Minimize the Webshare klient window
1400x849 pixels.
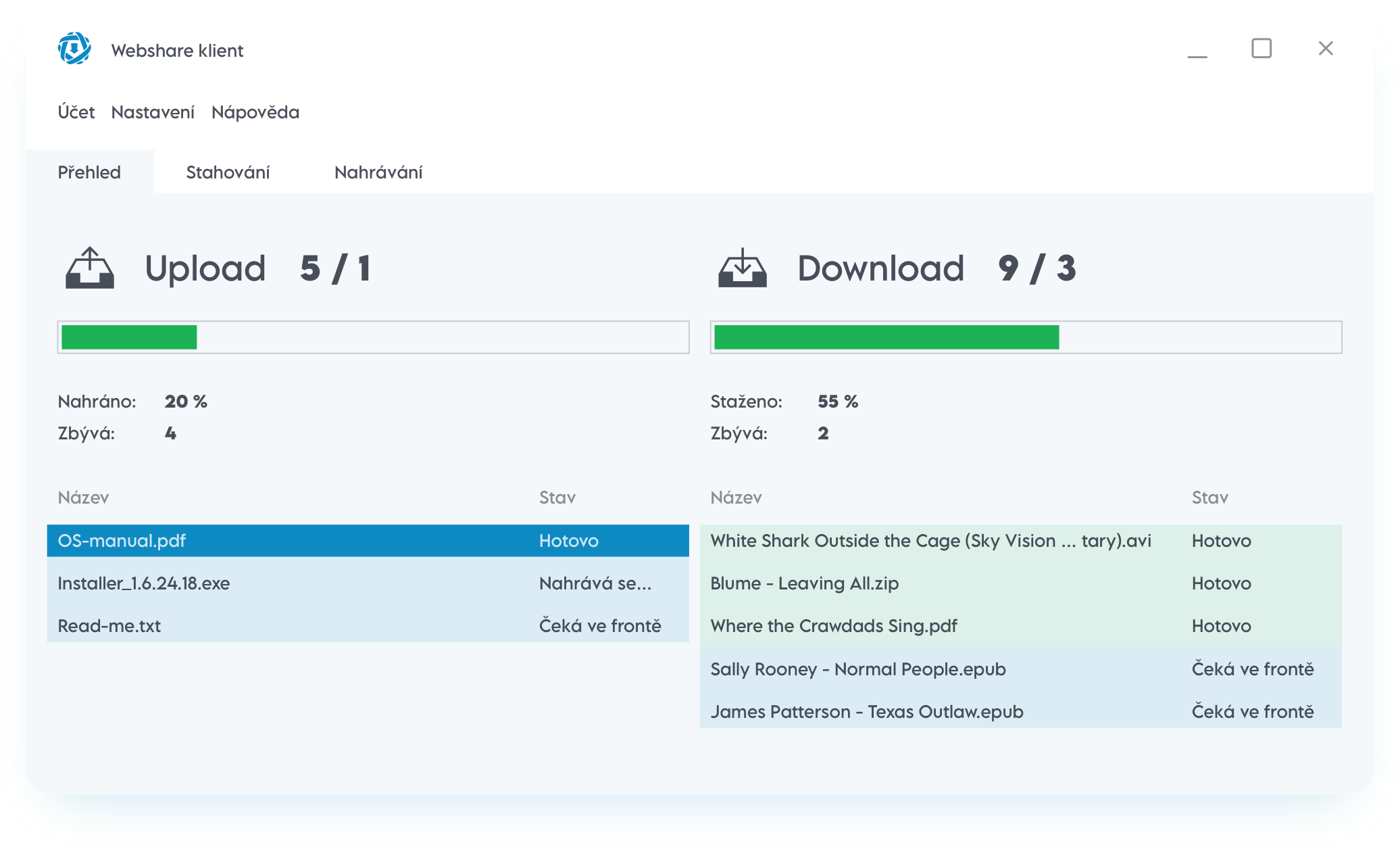[1197, 50]
